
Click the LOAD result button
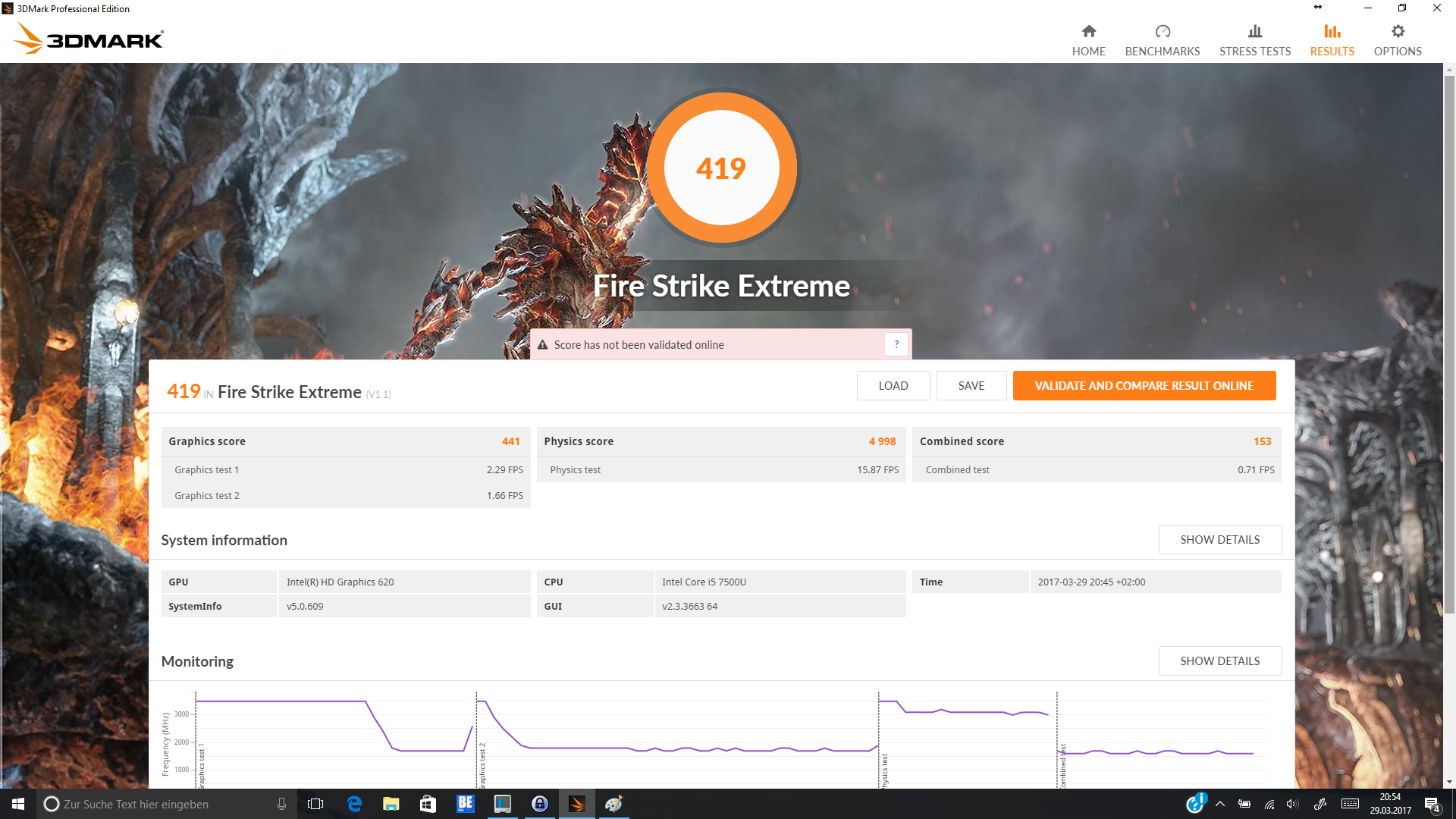[x=893, y=385]
